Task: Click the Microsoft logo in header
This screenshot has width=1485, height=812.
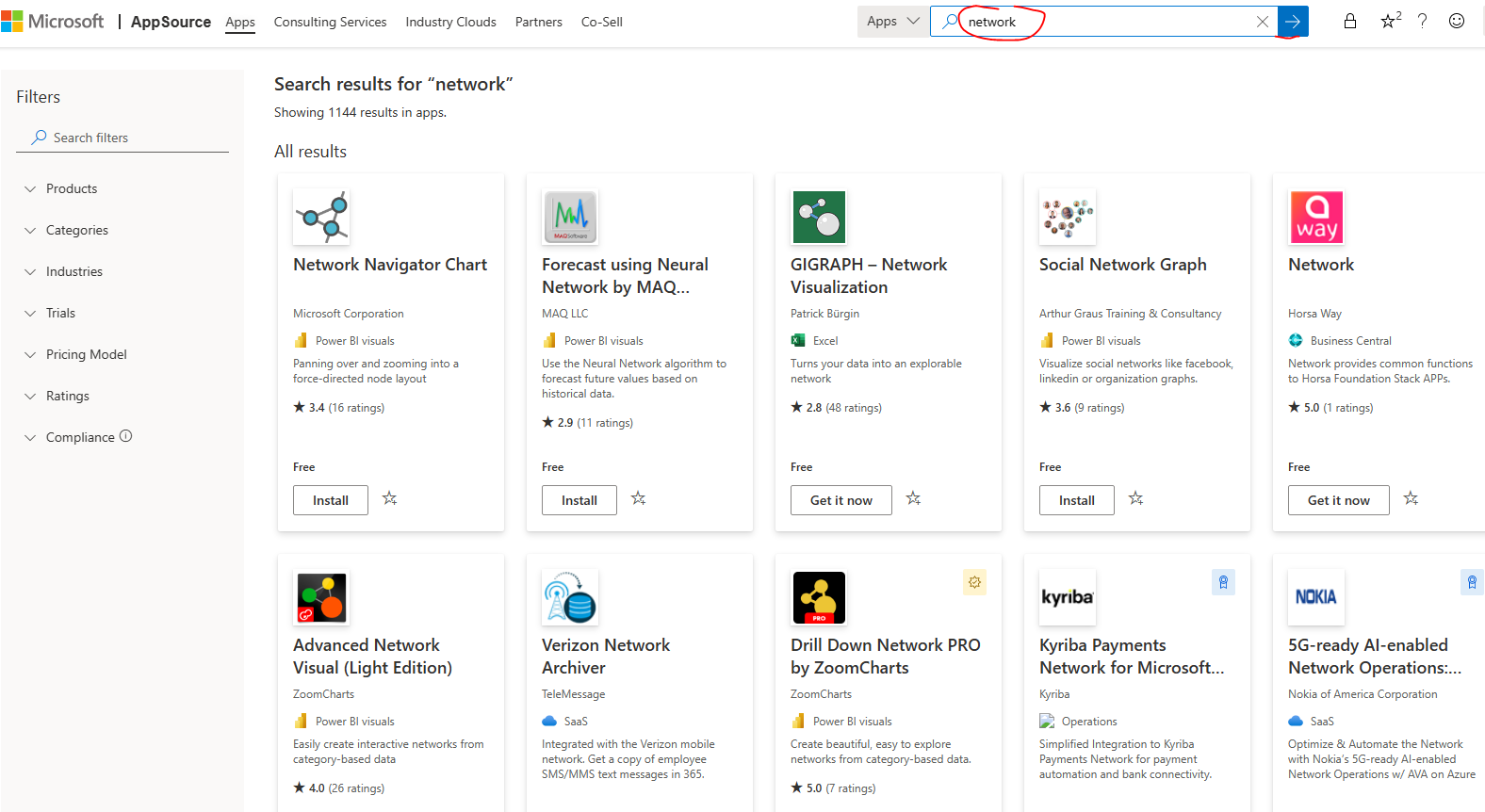Action: (x=53, y=21)
